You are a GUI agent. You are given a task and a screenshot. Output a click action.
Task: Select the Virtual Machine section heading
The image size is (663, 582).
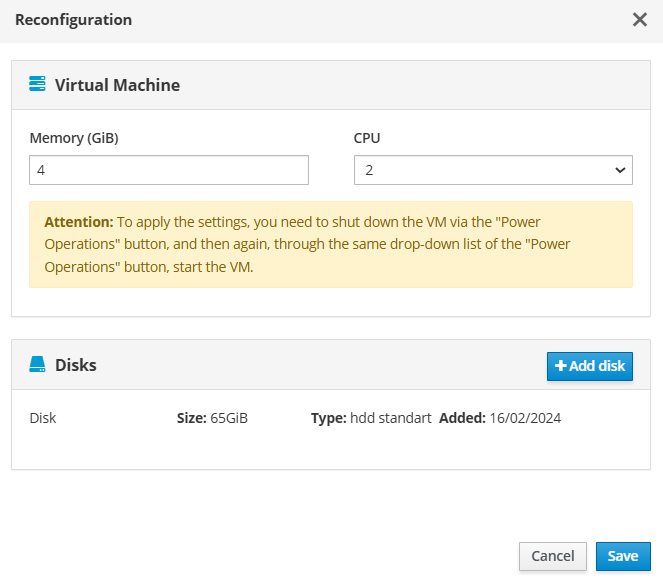click(x=117, y=85)
